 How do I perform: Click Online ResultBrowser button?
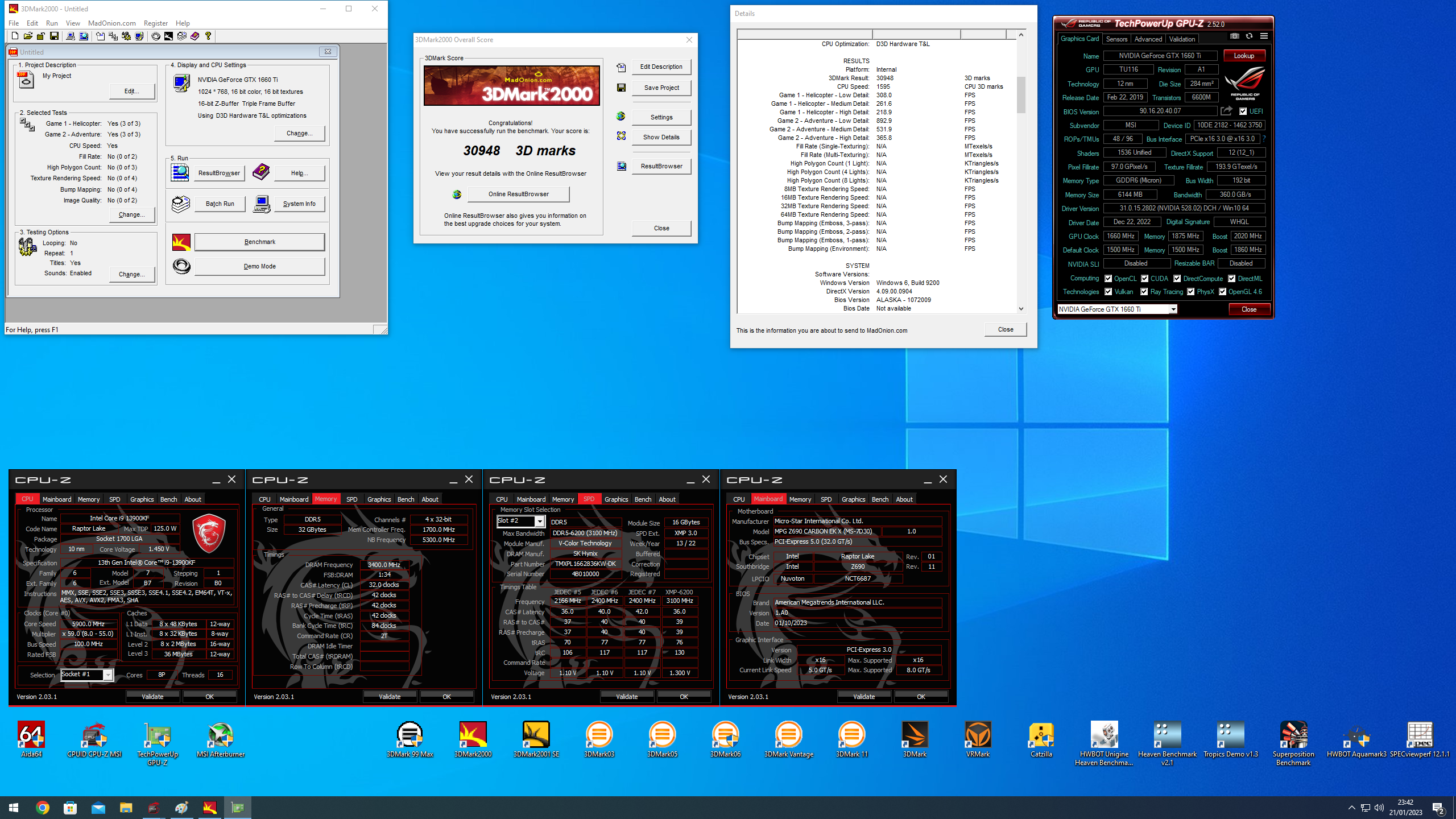click(518, 195)
